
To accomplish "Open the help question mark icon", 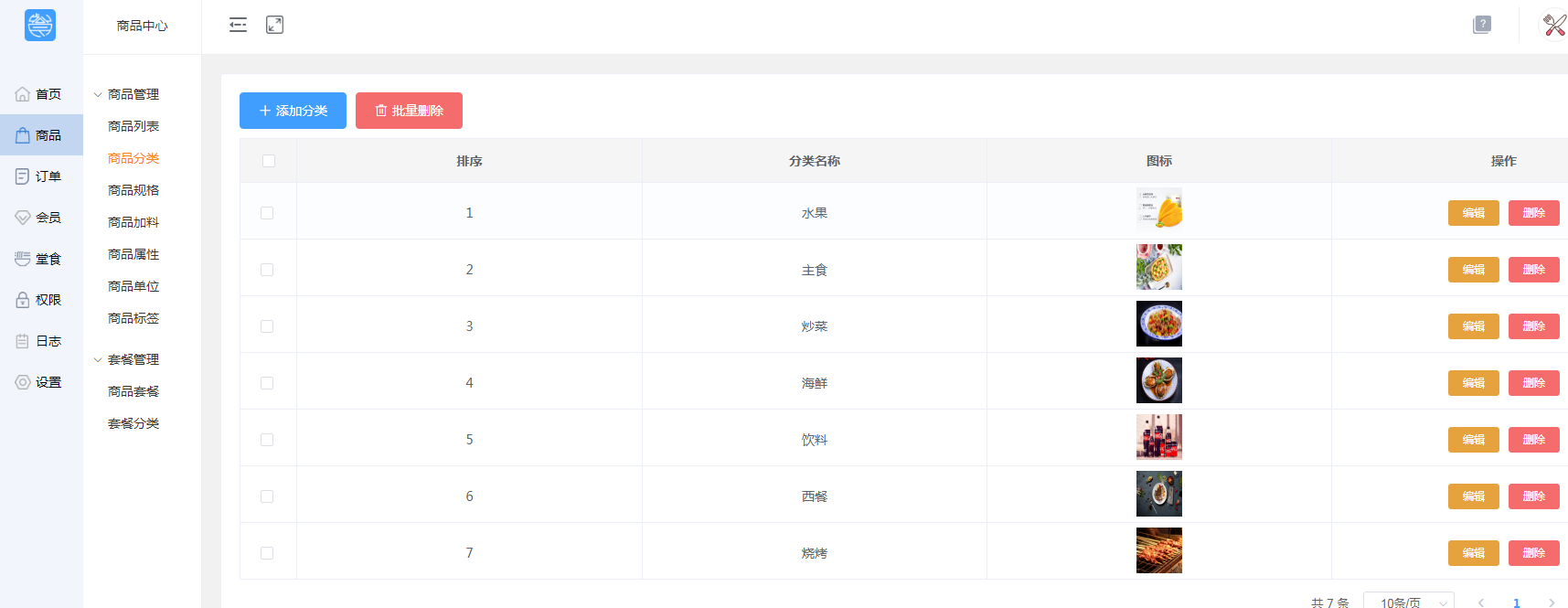I will coord(1482,25).
